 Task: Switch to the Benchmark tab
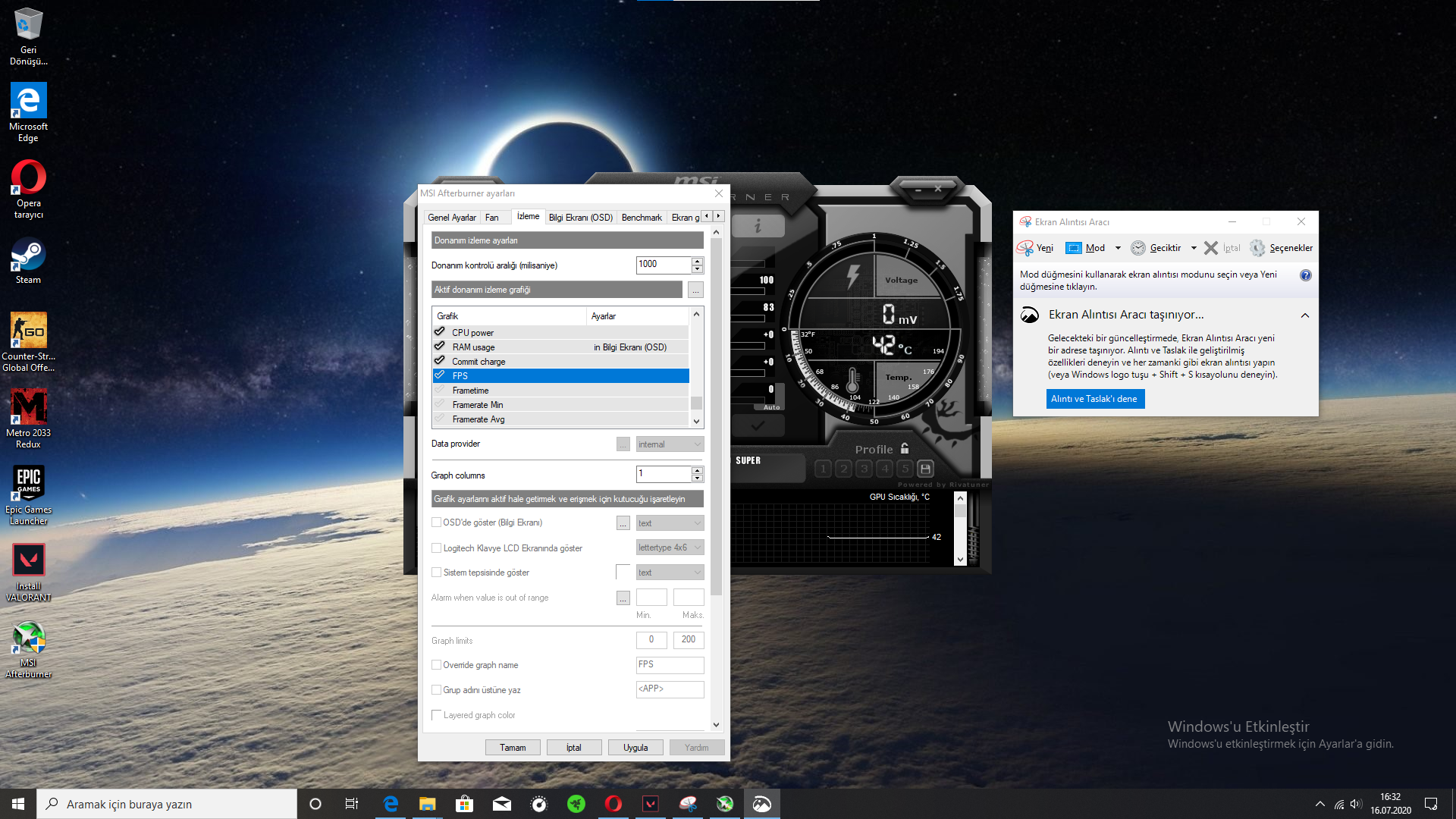[x=641, y=218]
